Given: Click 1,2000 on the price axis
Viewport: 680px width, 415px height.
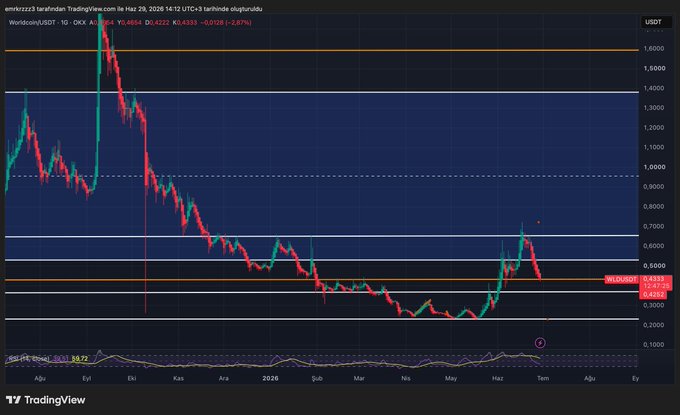Looking at the screenshot, I should click(x=654, y=127).
